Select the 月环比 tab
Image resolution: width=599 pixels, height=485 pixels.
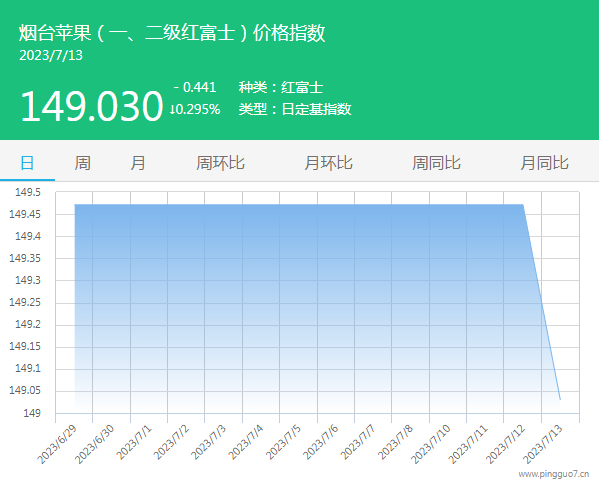[328, 163]
